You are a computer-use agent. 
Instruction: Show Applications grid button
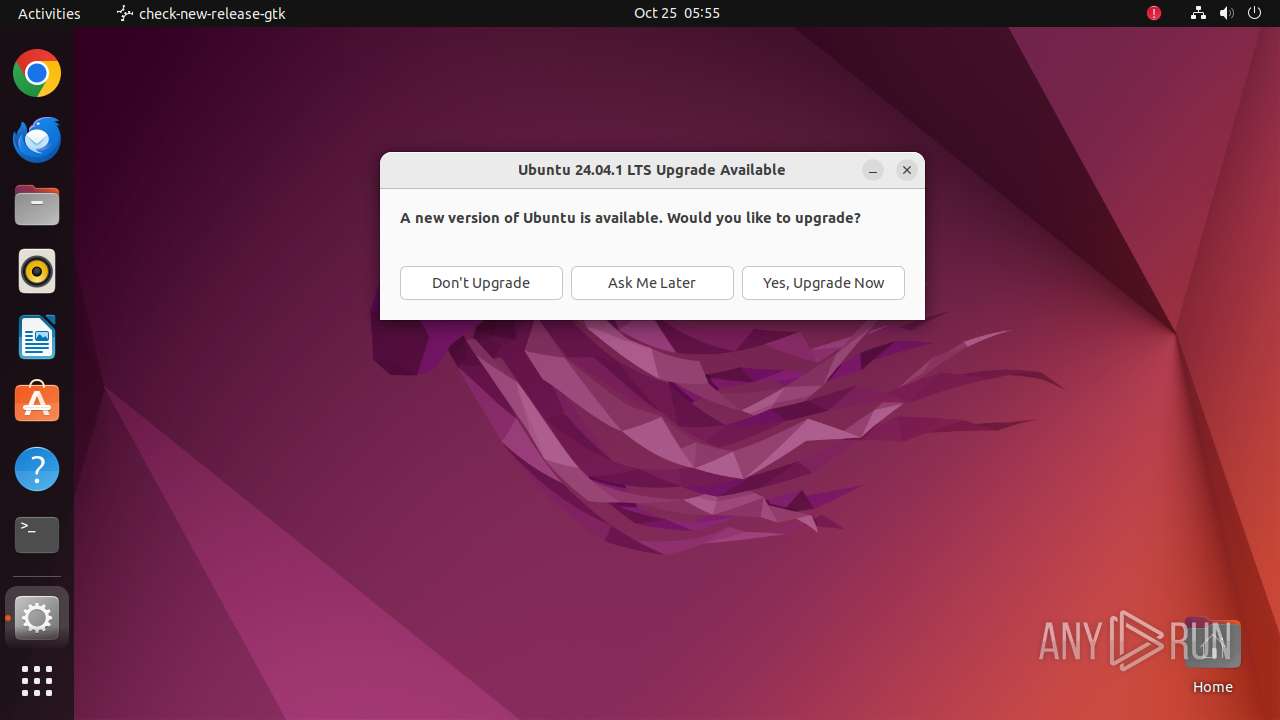point(37,681)
